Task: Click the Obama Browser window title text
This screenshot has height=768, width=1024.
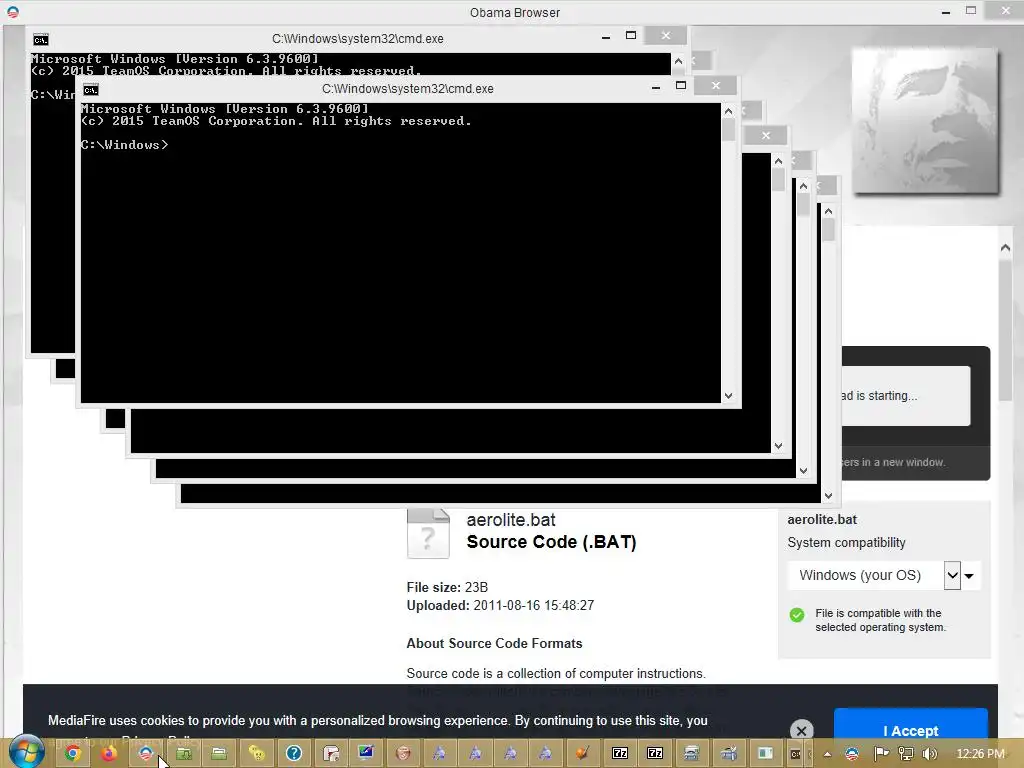Action: 515,12
